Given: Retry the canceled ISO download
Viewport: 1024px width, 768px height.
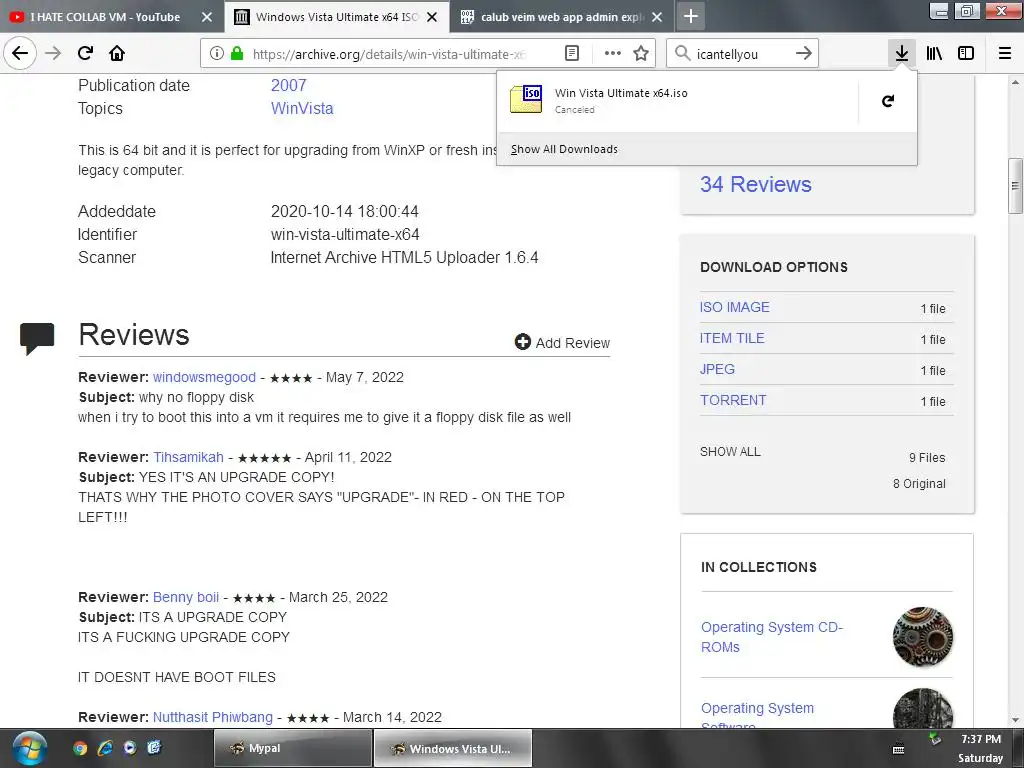Looking at the screenshot, I should (888, 101).
